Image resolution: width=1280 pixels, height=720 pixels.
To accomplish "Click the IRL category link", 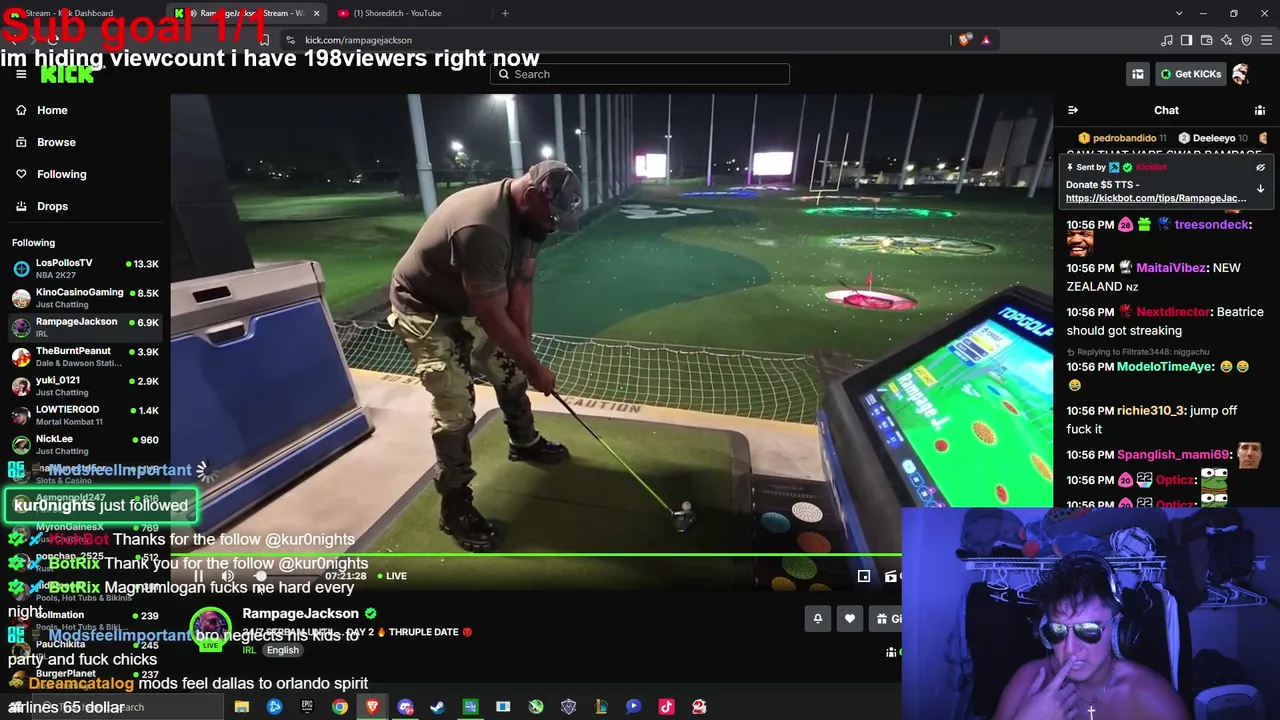I will pos(249,650).
